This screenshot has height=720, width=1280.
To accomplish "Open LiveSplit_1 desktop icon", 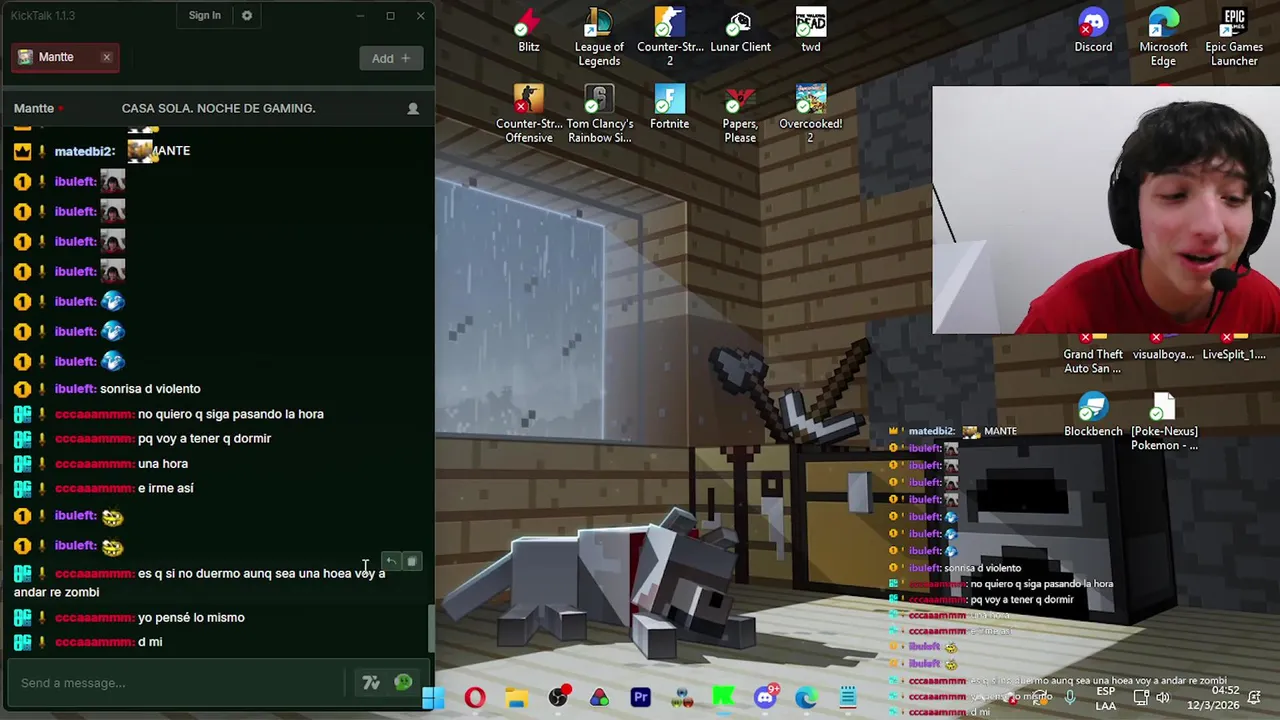I will click(x=1234, y=347).
